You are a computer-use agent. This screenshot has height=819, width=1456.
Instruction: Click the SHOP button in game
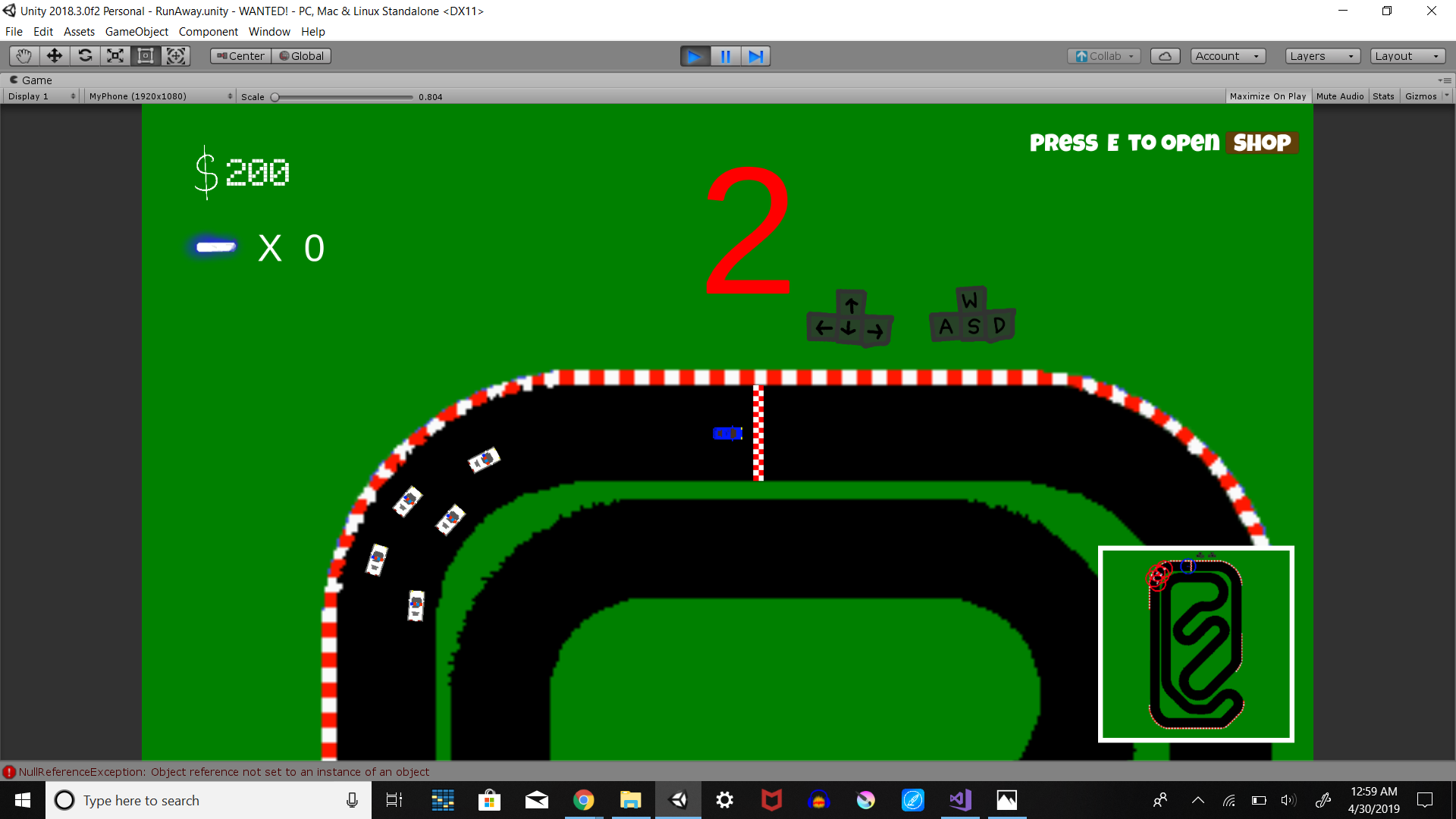pyautogui.click(x=1262, y=143)
